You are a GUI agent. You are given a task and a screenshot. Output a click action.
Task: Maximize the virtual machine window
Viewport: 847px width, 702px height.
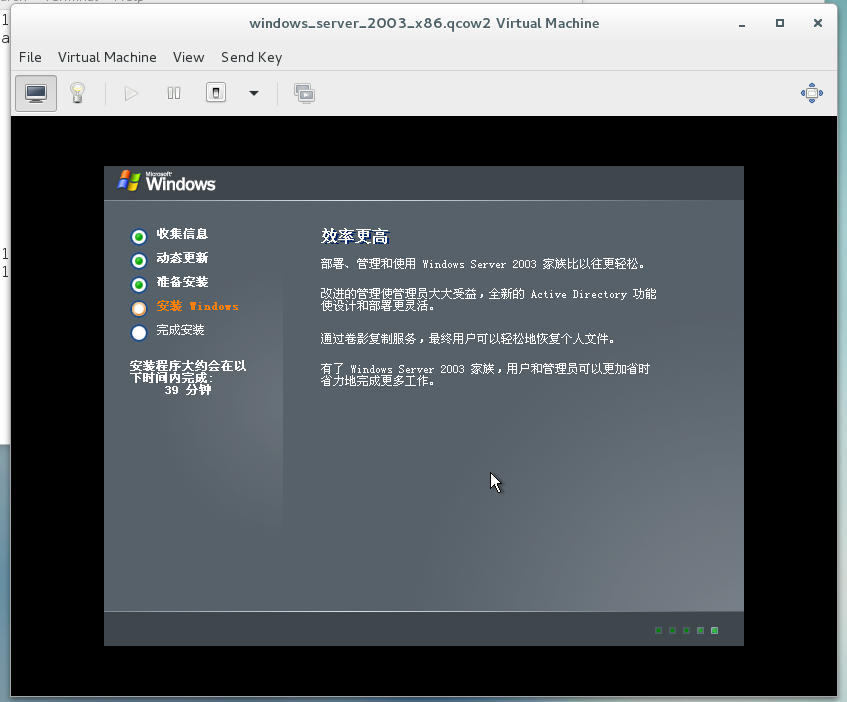coord(779,23)
